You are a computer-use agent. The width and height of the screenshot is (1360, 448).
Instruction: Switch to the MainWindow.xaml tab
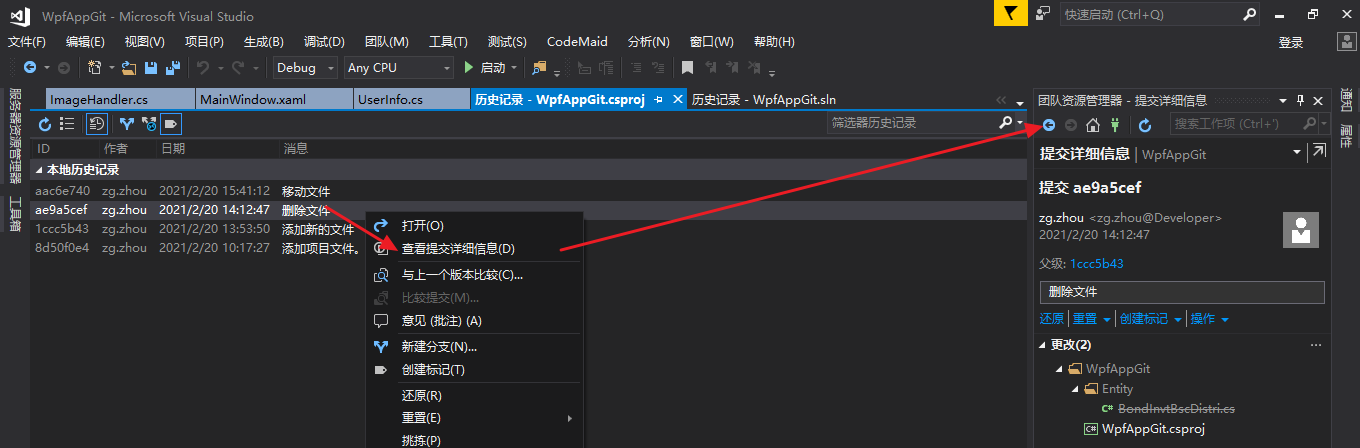(273, 100)
